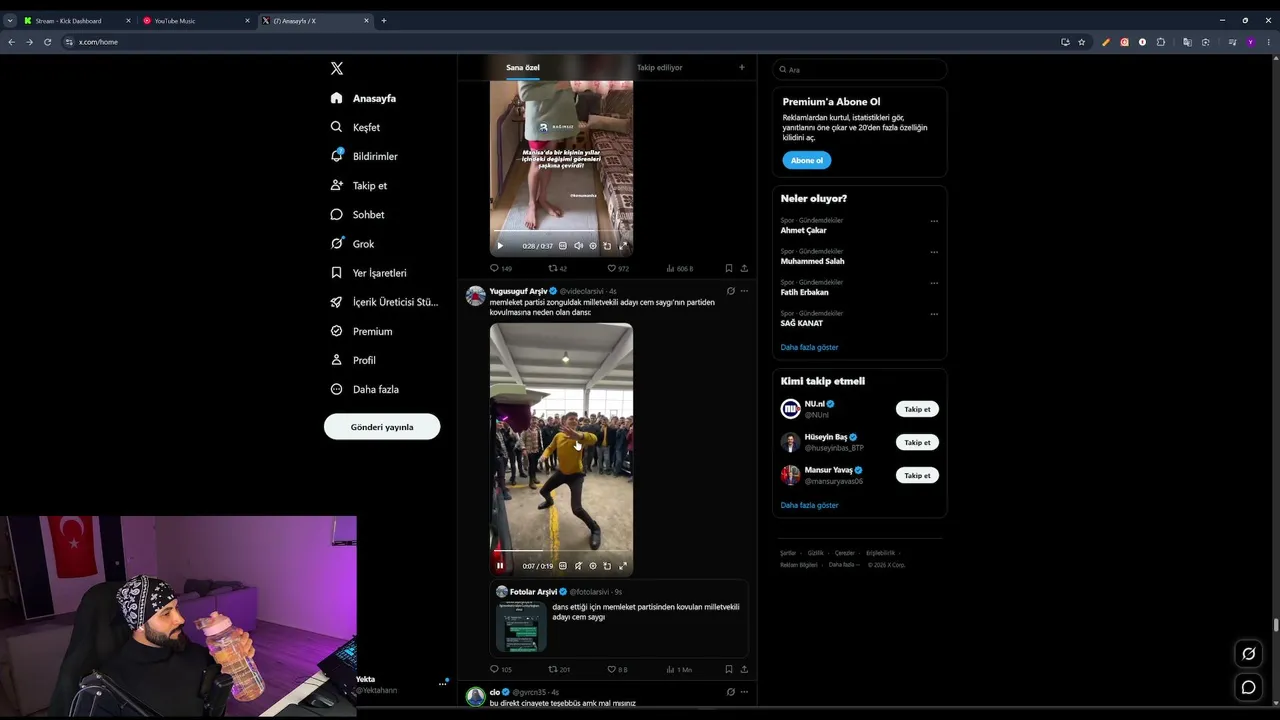Screen dimensions: 1280x720
Task: Unmute the 0:07 dance video
Action: pos(578,566)
